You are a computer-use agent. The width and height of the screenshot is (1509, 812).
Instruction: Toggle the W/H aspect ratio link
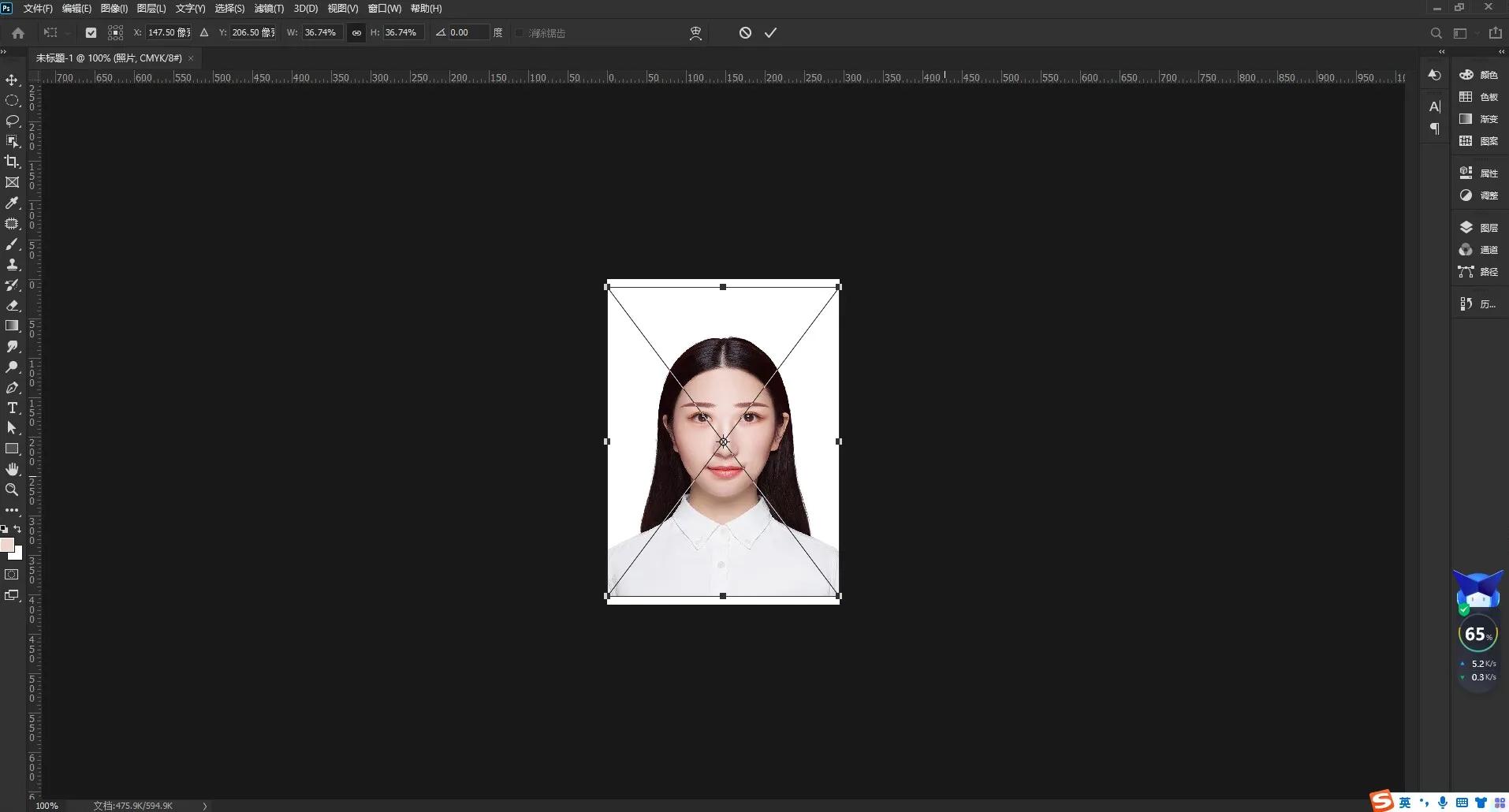(x=356, y=32)
